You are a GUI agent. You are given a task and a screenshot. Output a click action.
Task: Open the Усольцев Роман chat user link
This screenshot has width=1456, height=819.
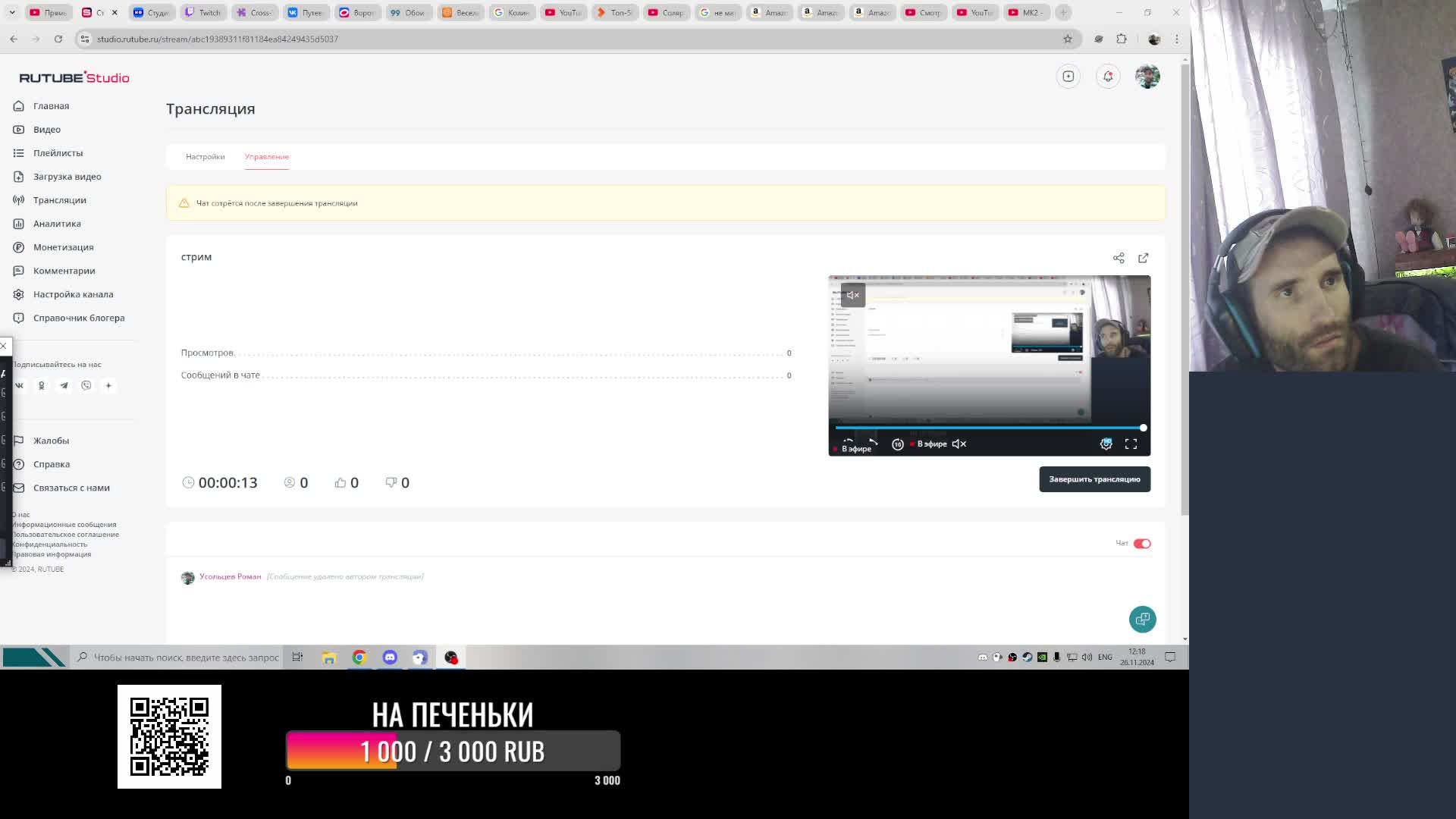(230, 577)
